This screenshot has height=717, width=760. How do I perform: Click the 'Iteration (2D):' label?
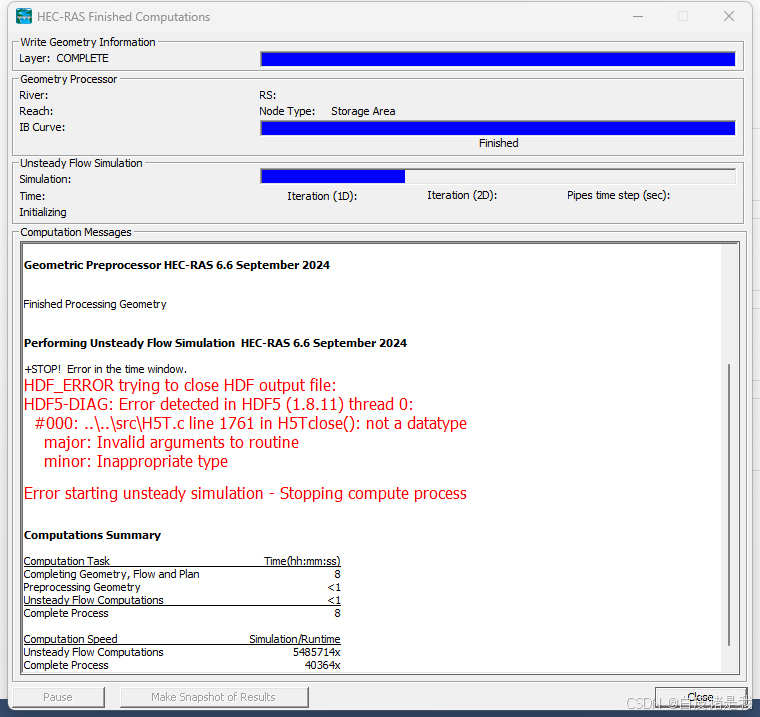click(x=462, y=195)
